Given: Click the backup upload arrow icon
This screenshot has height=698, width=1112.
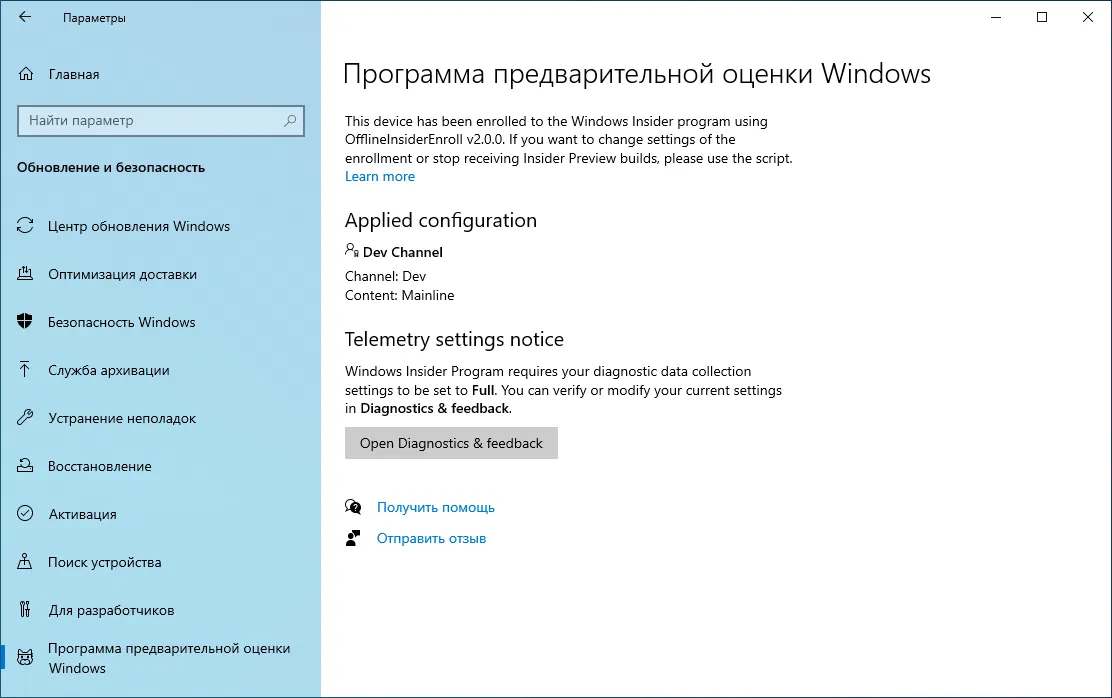Looking at the screenshot, I should 26,370.
